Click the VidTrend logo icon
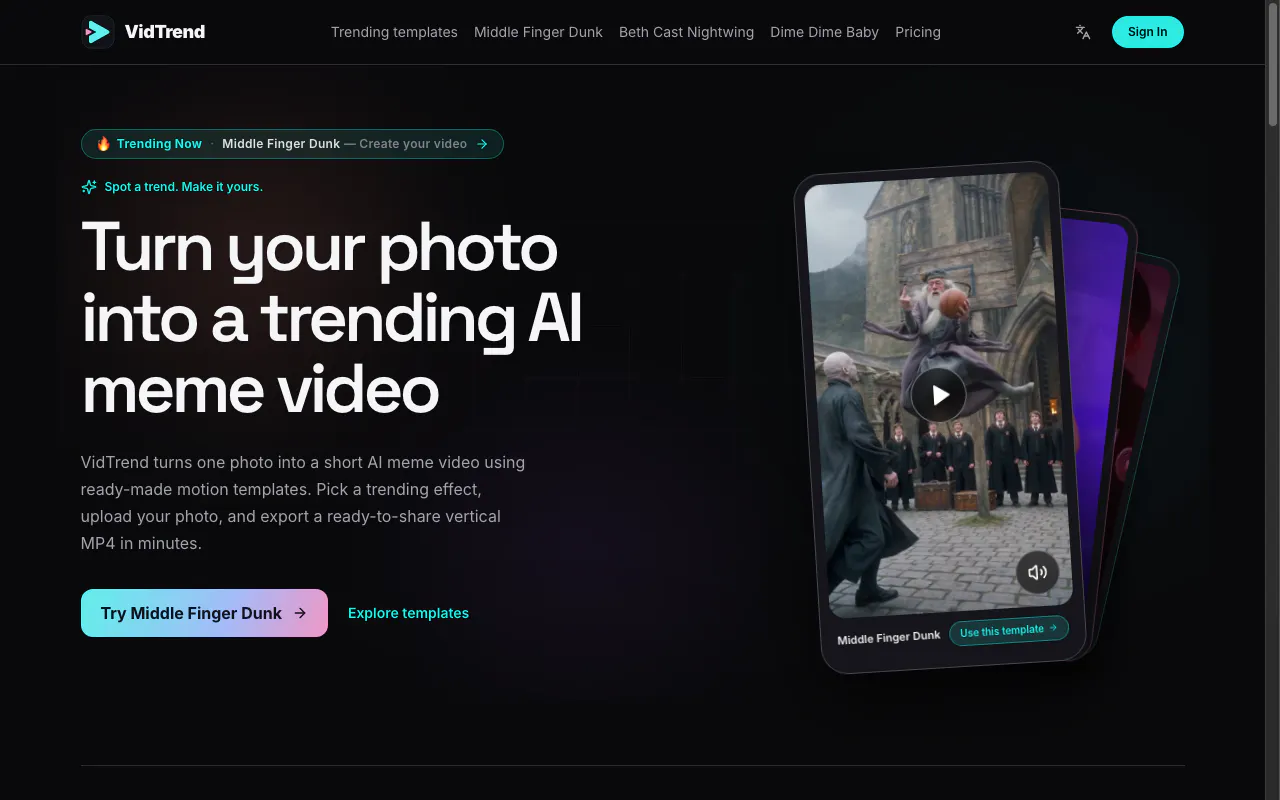The image size is (1280, 800). click(98, 32)
